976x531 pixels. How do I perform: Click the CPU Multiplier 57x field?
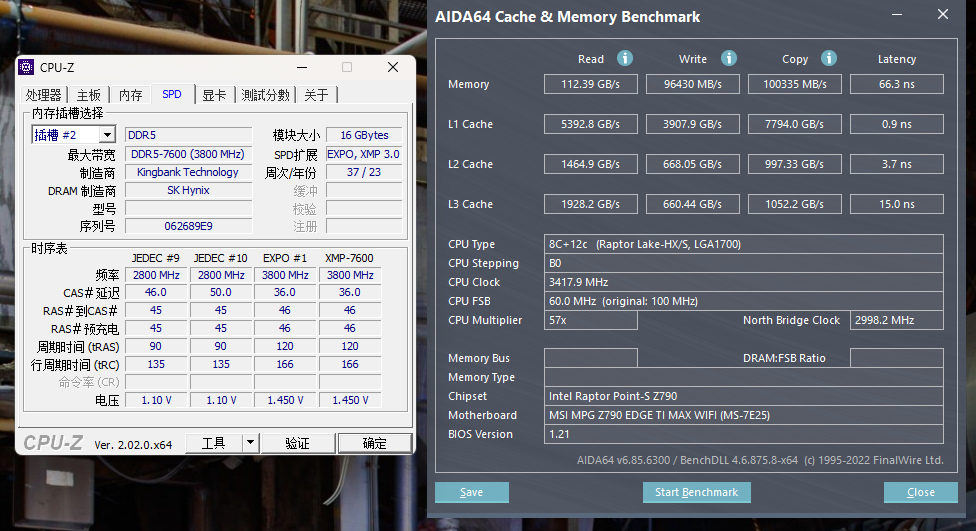click(x=591, y=320)
